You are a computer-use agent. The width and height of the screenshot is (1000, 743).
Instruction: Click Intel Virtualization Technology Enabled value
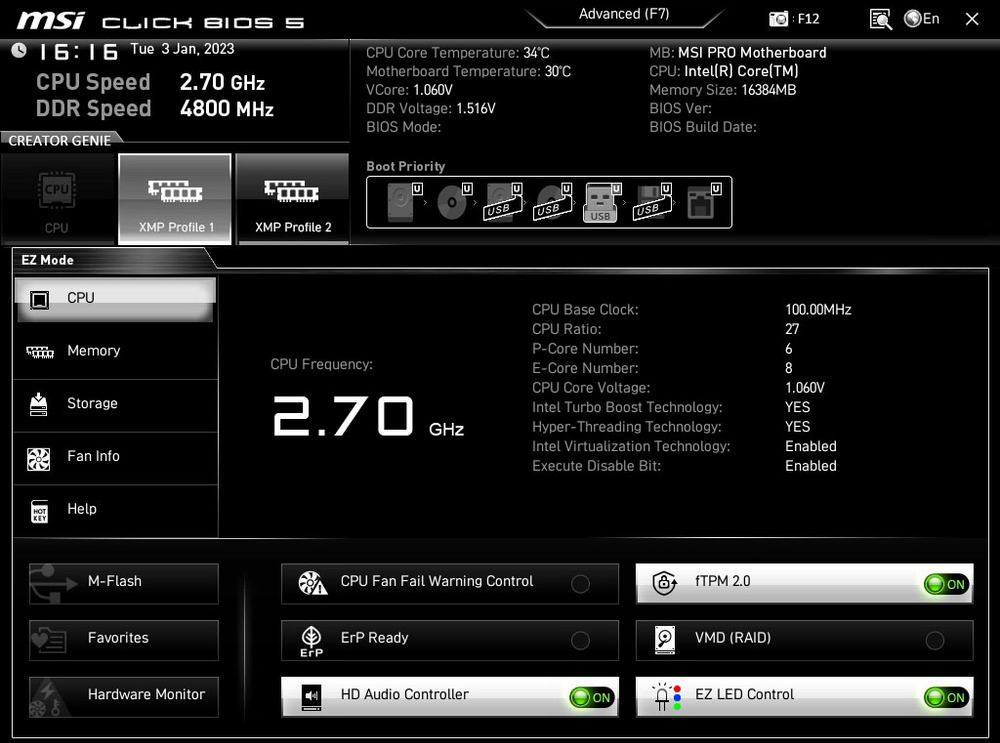[811, 446]
